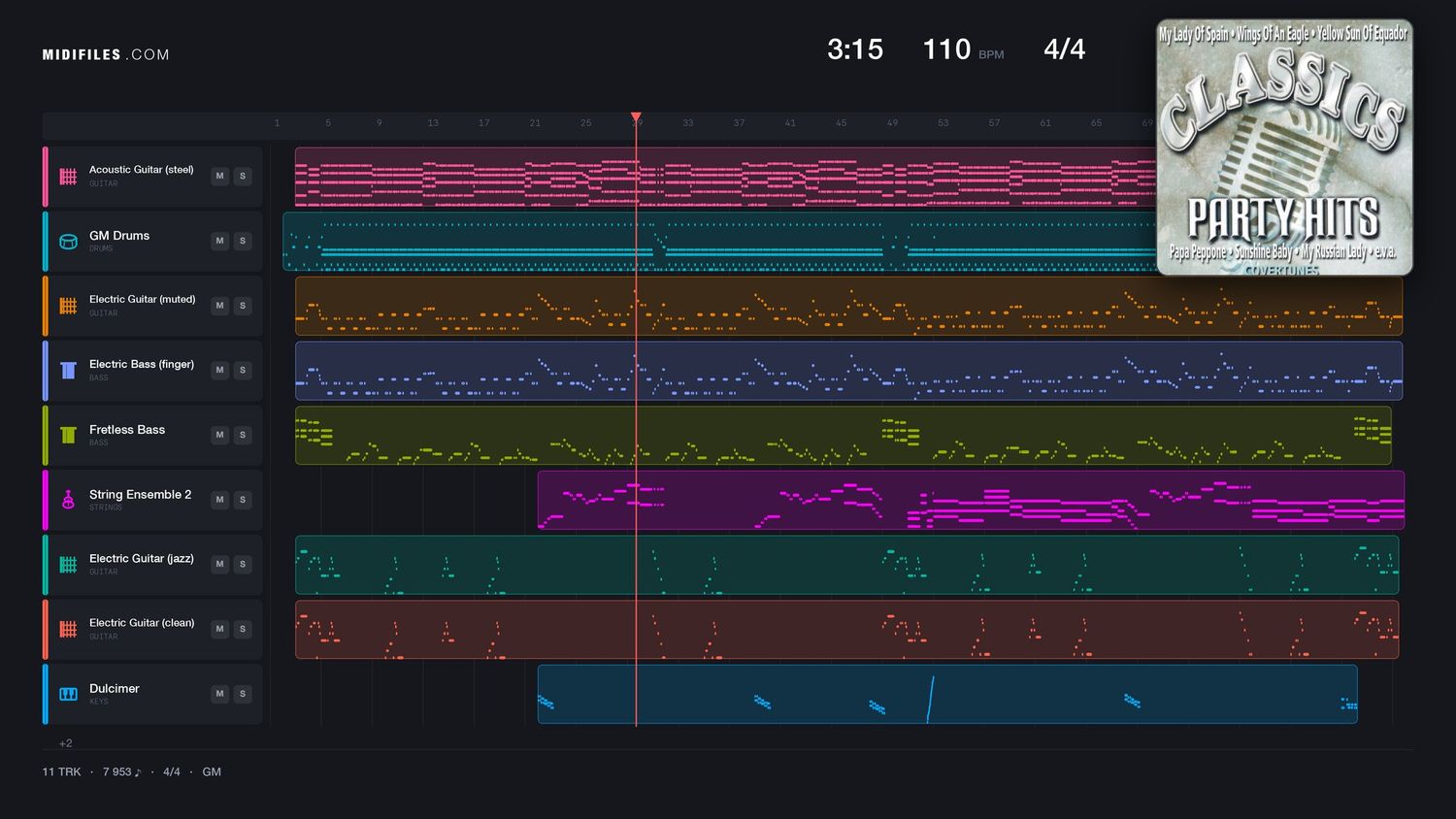
Task: Click the GM label in status bar
Action: [212, 772]
